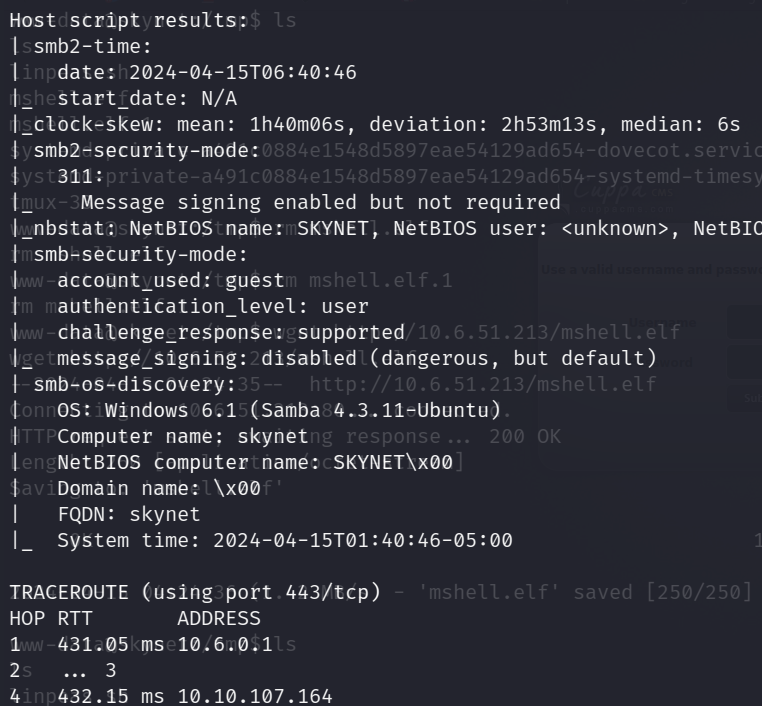Viewport: 762px width, 706px height.
Task: Select hop 1 address 10.6.0.1
Action: point(225,645)
